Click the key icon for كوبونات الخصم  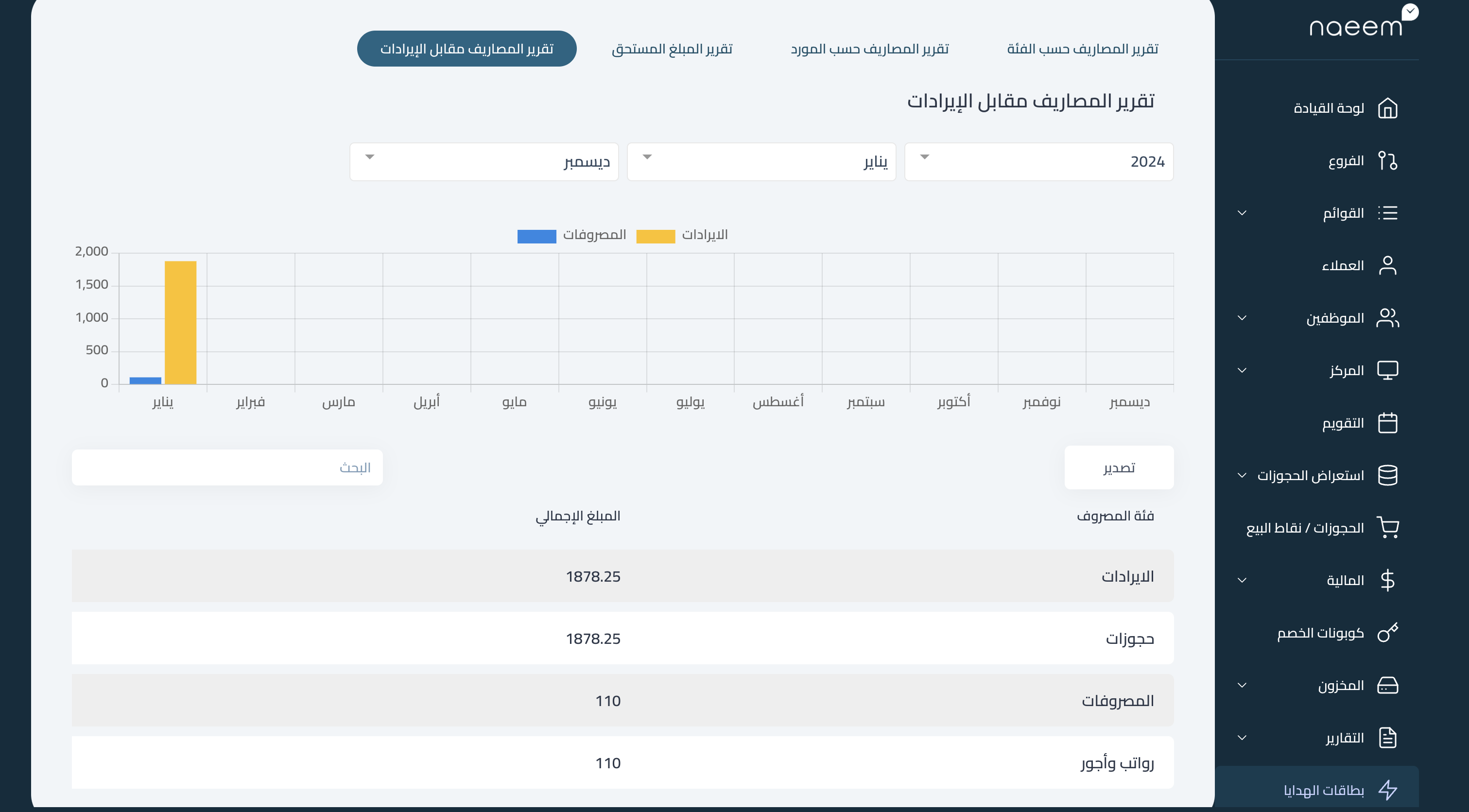[1387, 632]
